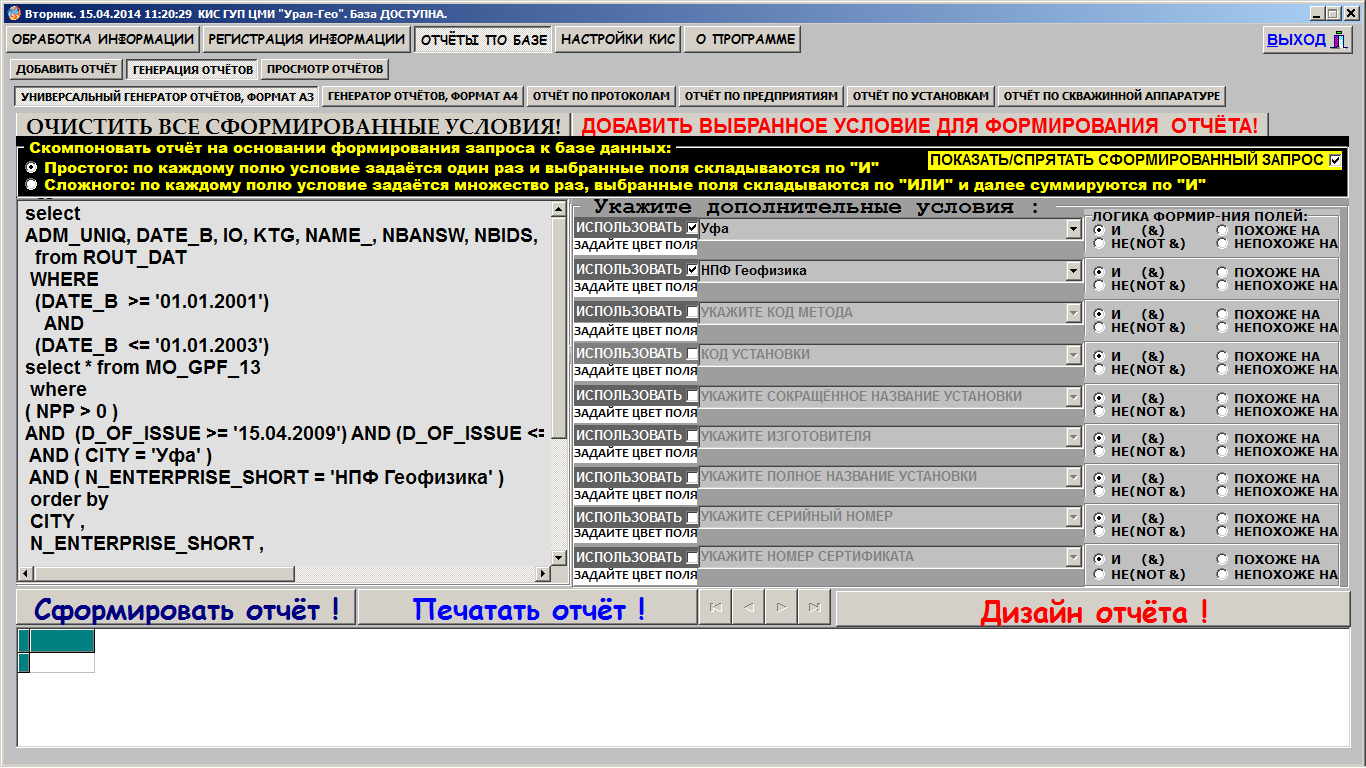Viewport: 1366px width, 768px height.
Task: Click SQL query box scroll right arrow
Action: pos(543,573)
